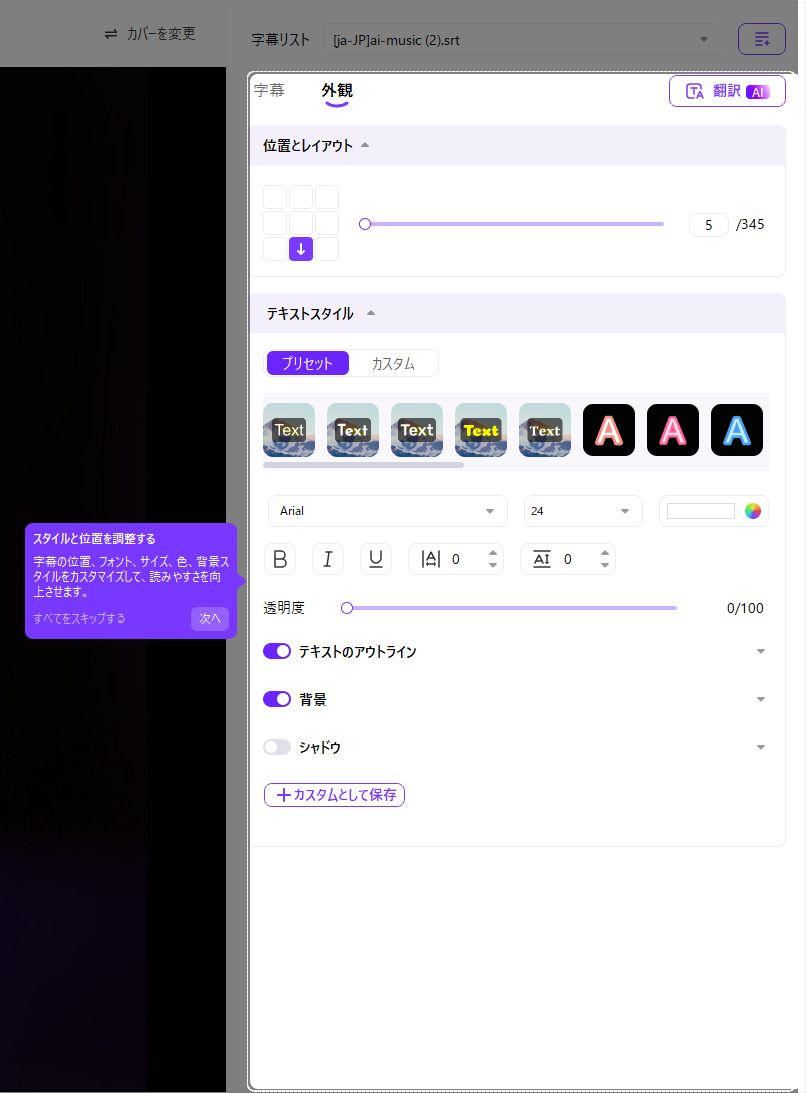
Task: Open the color picker wheel for text color
Action: (752, 511)
